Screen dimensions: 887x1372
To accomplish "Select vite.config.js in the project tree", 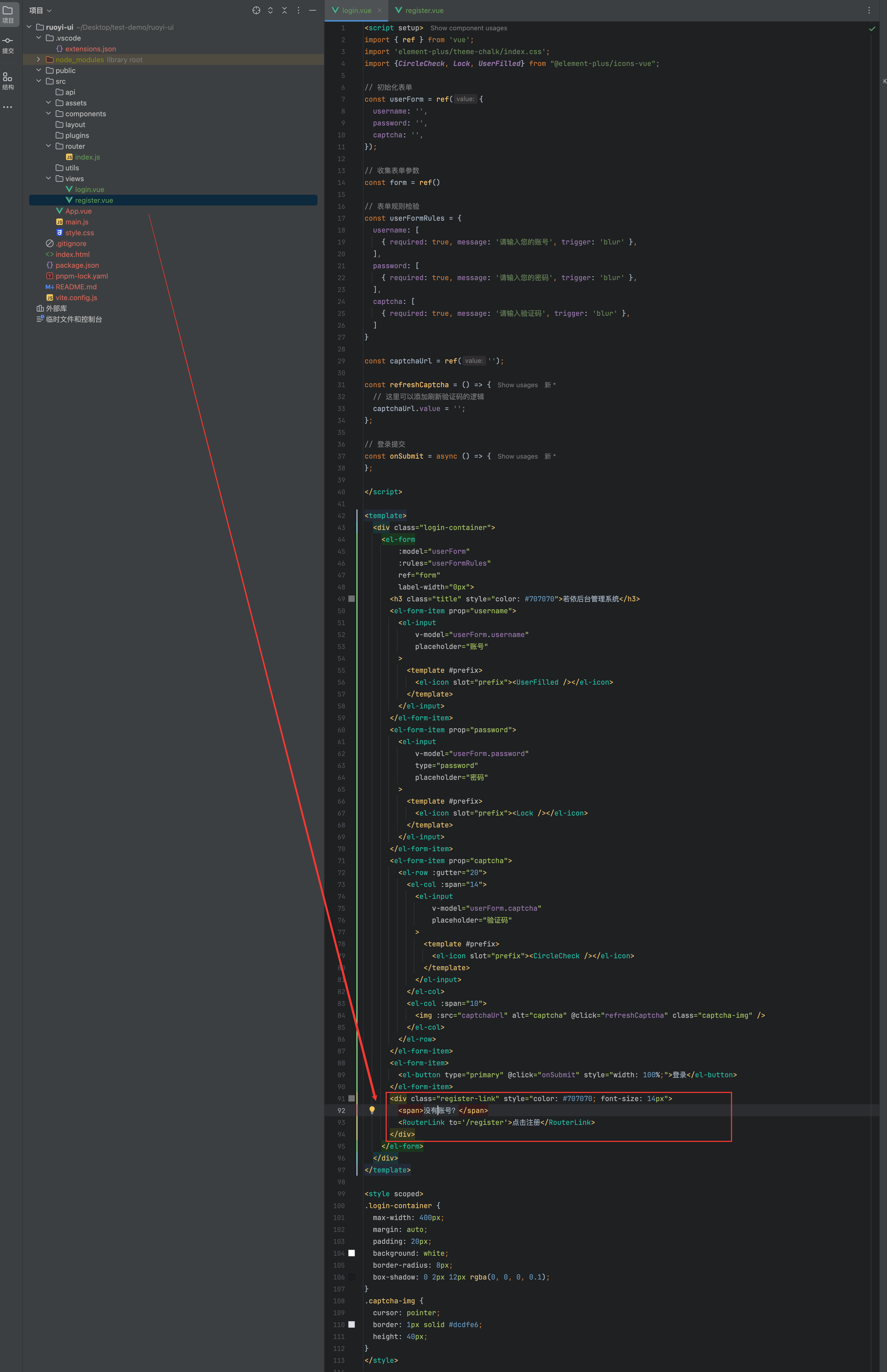I will click(71, 298).
